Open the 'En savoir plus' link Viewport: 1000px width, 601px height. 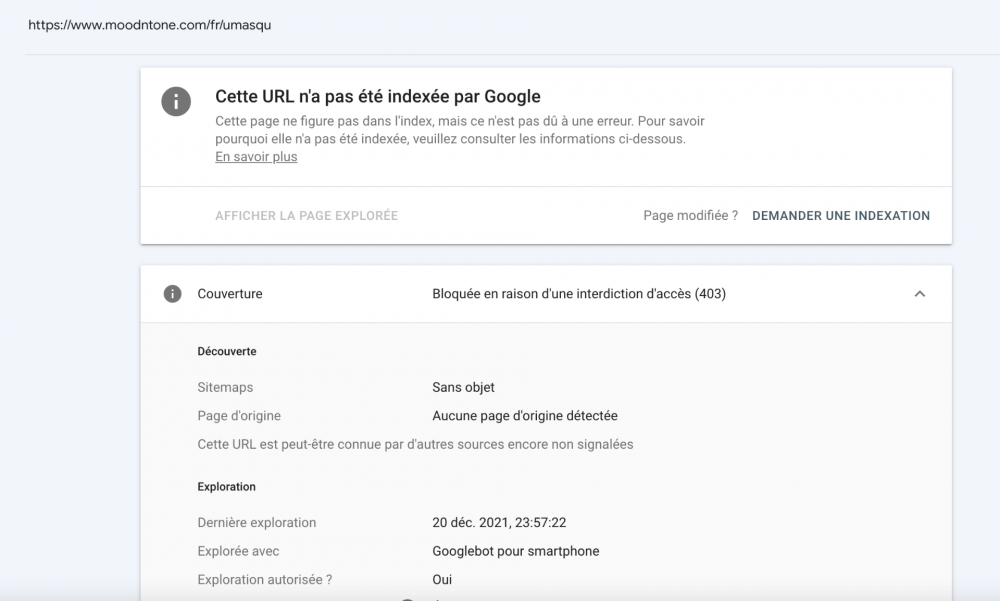point(255,156)
